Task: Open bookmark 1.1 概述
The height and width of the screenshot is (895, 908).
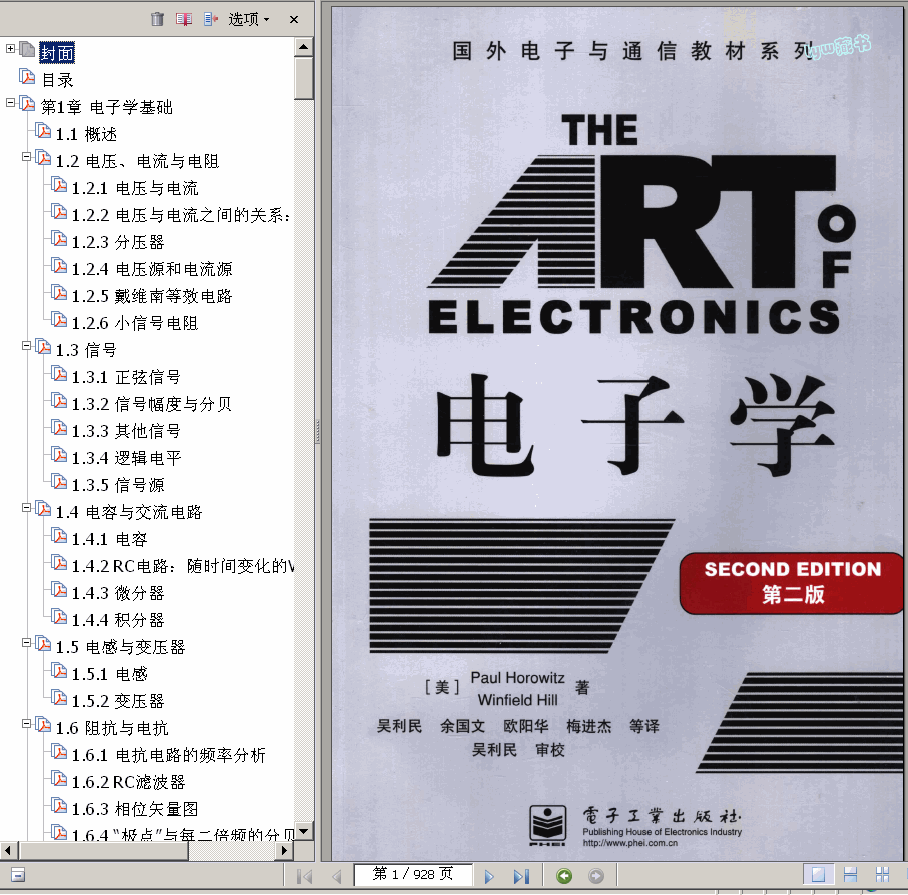Action: pyautogui.click(x=86, y=134)
